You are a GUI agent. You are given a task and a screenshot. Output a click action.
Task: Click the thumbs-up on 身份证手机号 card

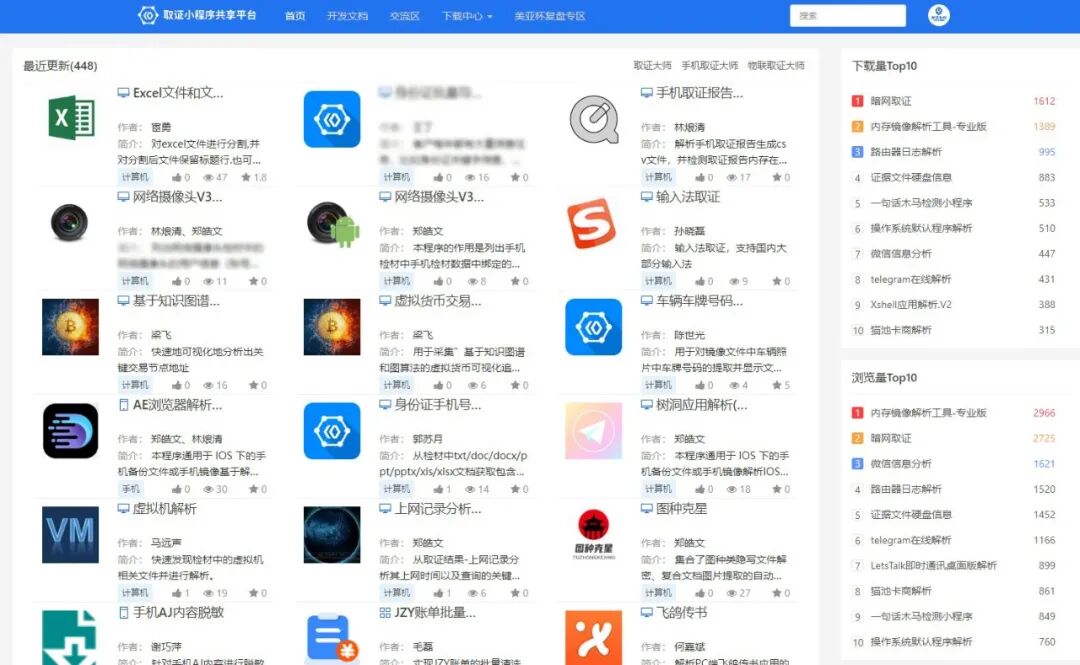click(439, 489)
